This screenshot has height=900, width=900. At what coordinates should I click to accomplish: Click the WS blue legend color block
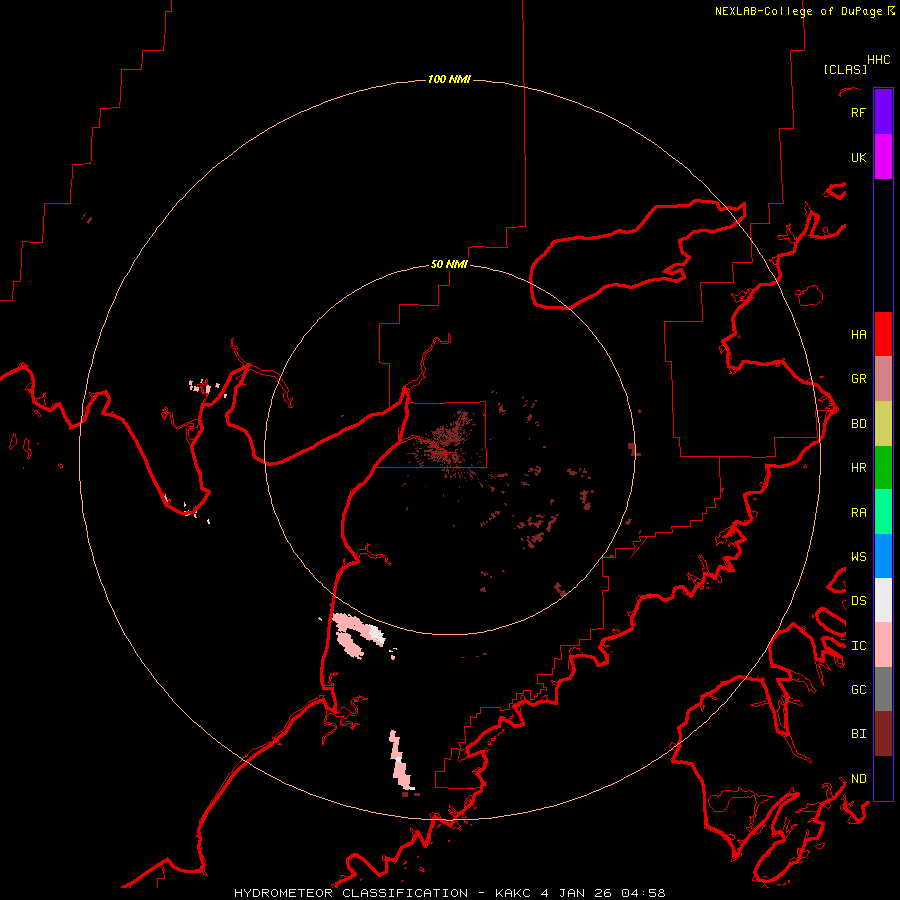[883, 556]
